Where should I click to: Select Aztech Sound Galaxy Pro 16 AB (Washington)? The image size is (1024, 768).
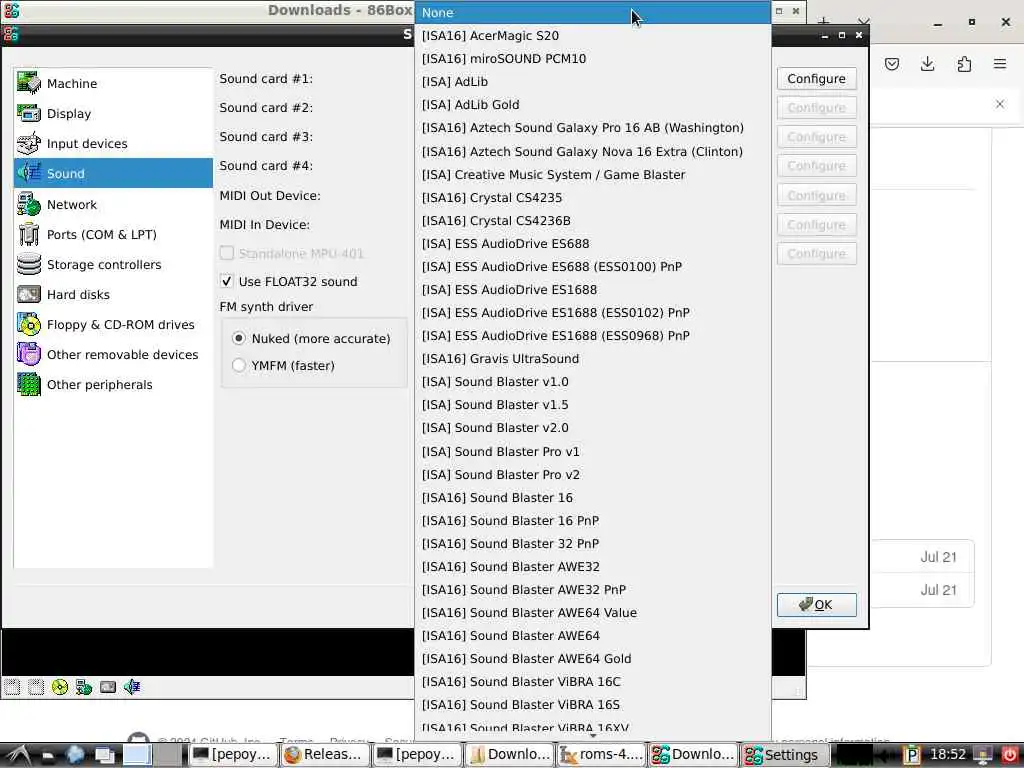pyautogui.click(x=592, y=127)
